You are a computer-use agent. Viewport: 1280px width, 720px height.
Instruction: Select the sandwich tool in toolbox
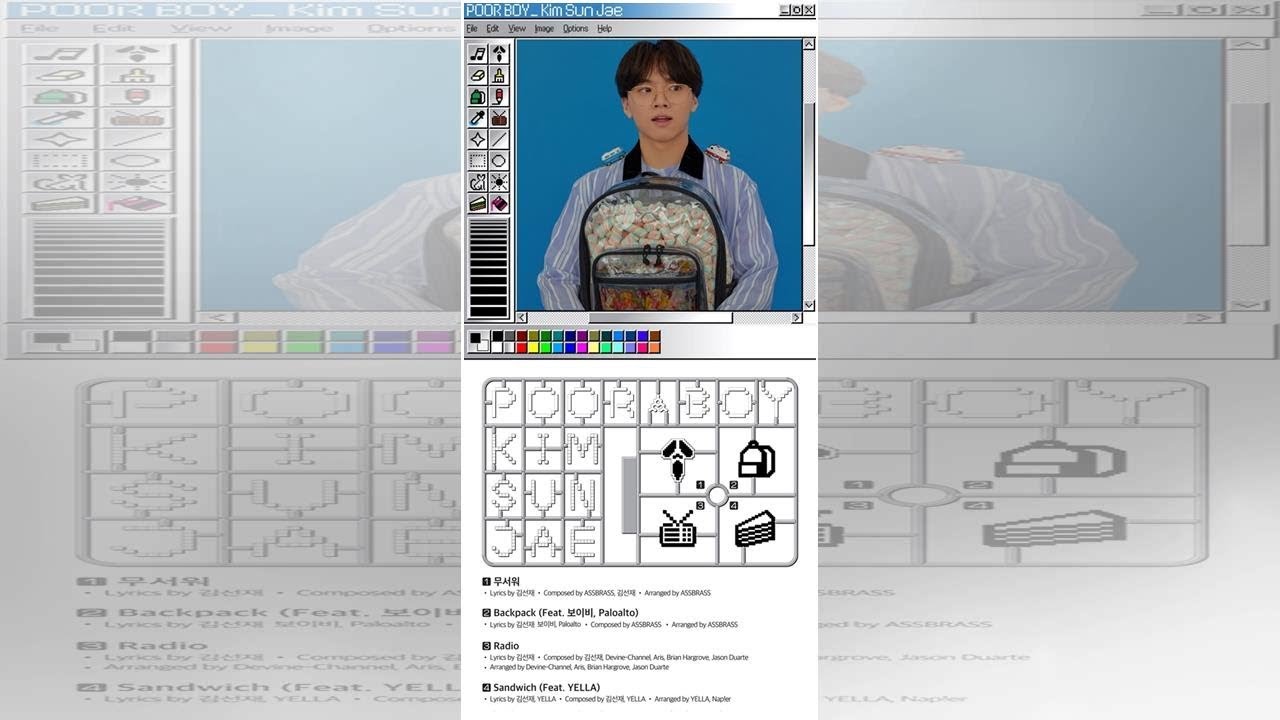pos(478,203)
